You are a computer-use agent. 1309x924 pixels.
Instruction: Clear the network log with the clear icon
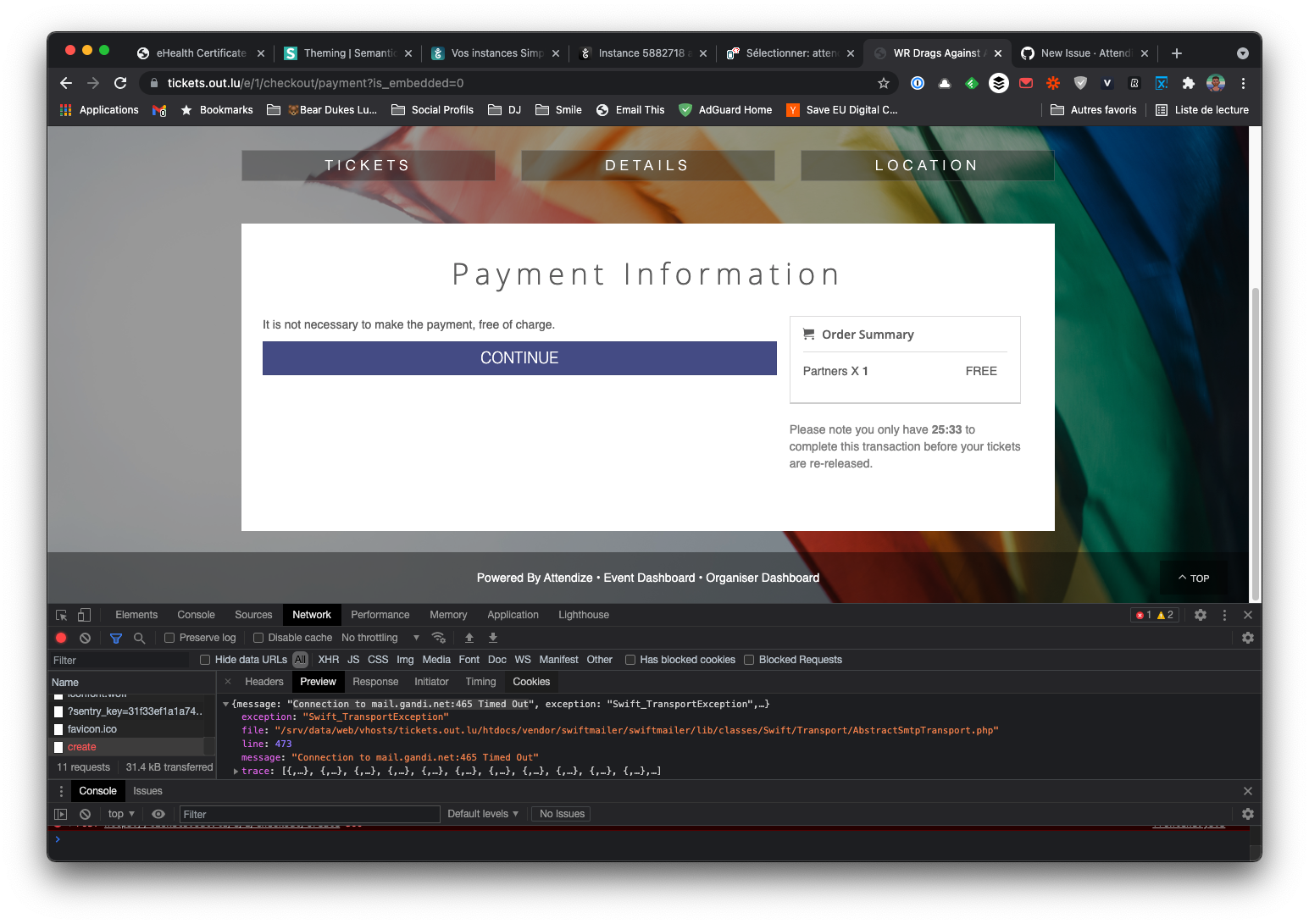[x=84, y=637]
